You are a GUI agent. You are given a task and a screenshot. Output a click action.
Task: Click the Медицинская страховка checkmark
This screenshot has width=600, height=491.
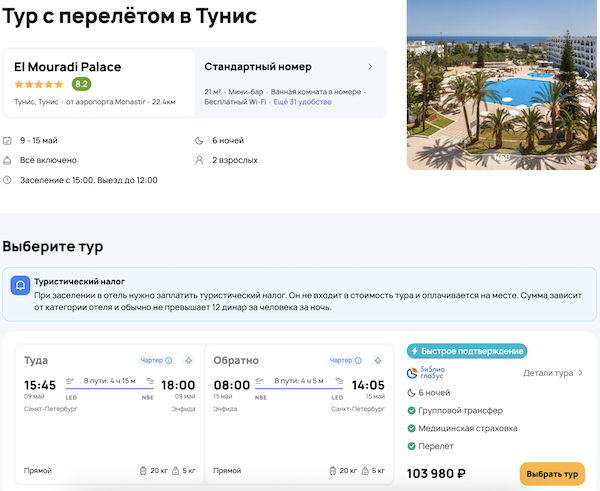412,428
